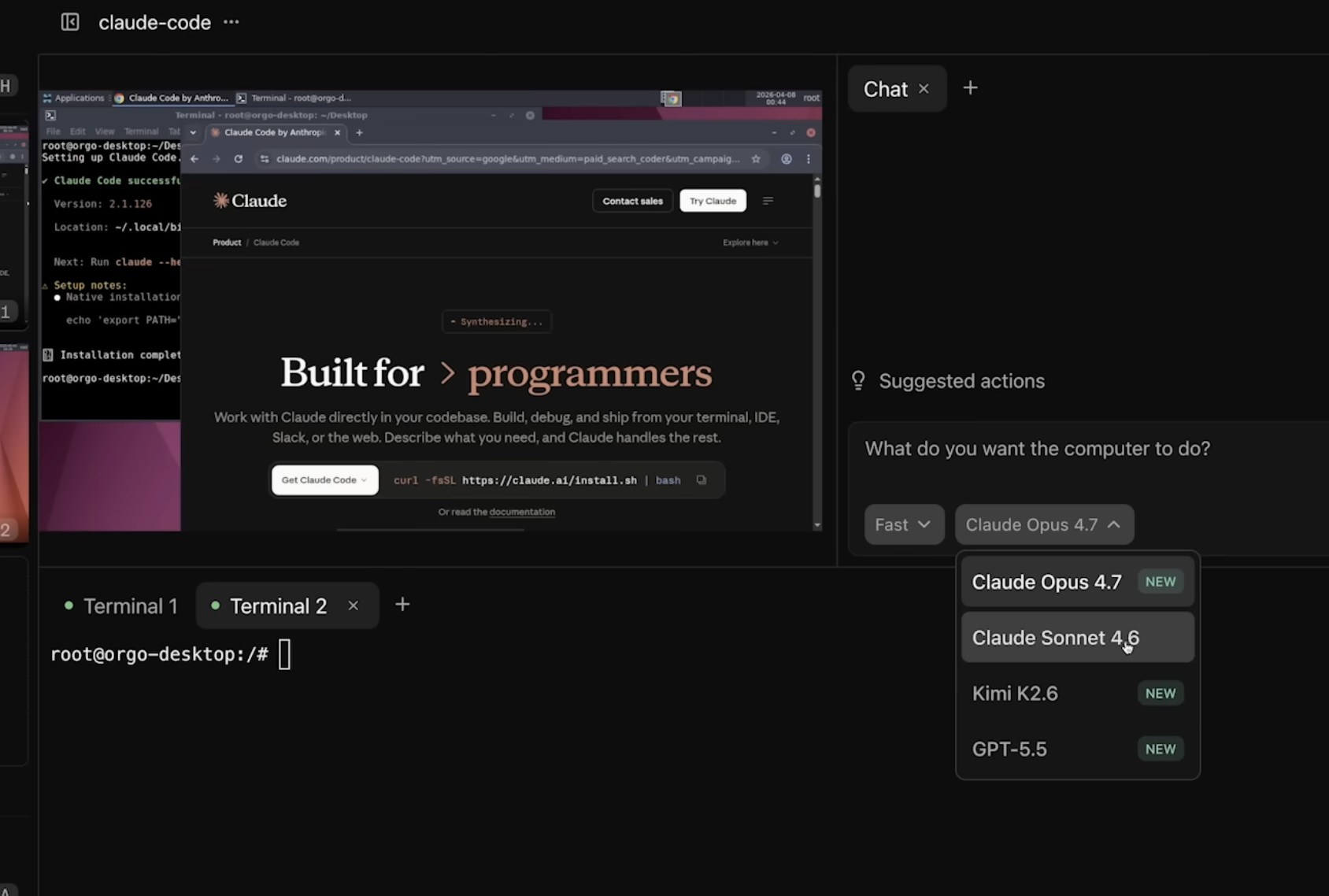Pick Kimi K2.6 from model list
The height and width of the screenshot is (896, 1329).
tap(1077, 694)
